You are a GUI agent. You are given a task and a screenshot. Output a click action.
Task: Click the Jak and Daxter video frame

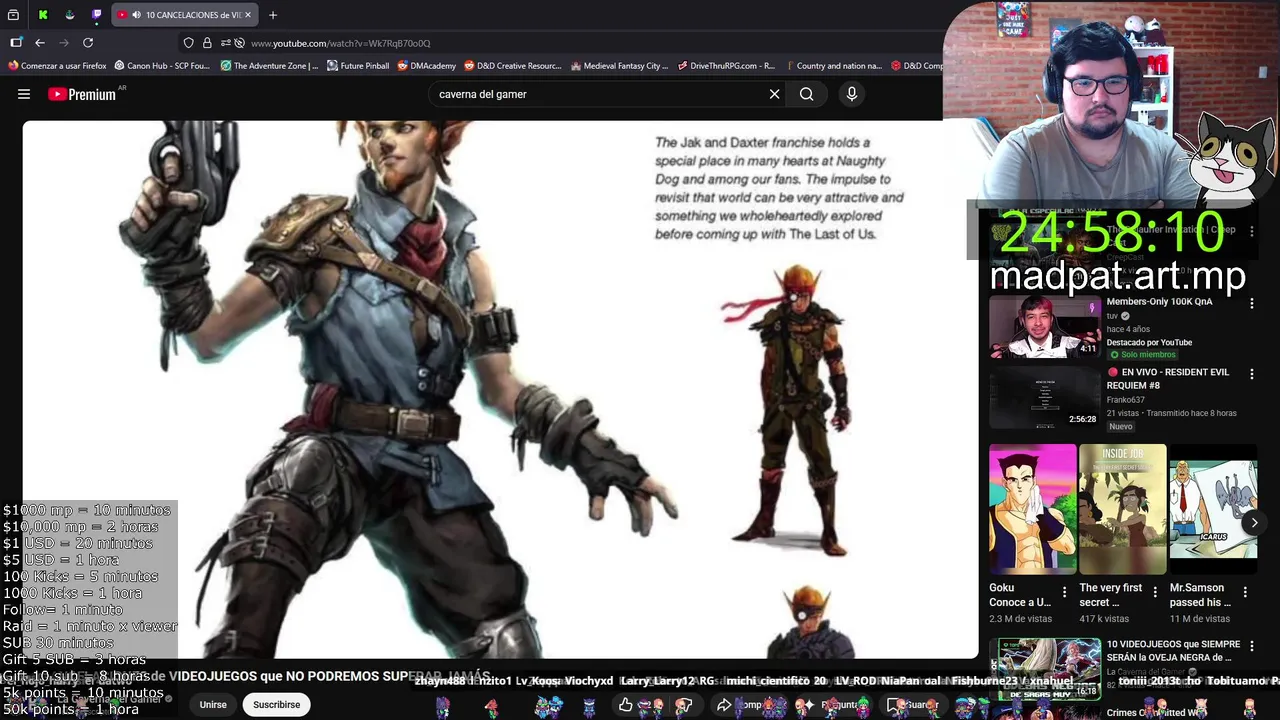(x=500, y=390)
